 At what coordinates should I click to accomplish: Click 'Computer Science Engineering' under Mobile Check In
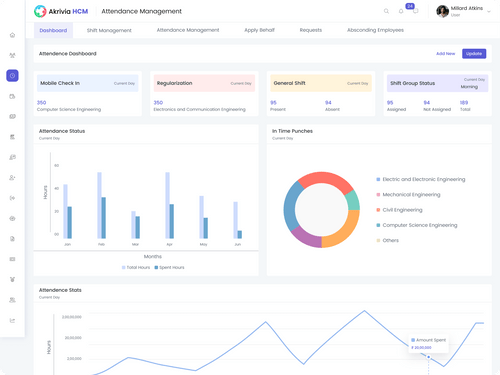point(69,109)
